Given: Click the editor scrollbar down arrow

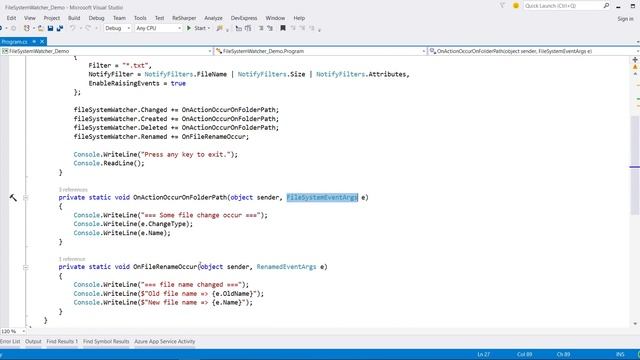Looking at the screenshot, I should coord(635,324).
